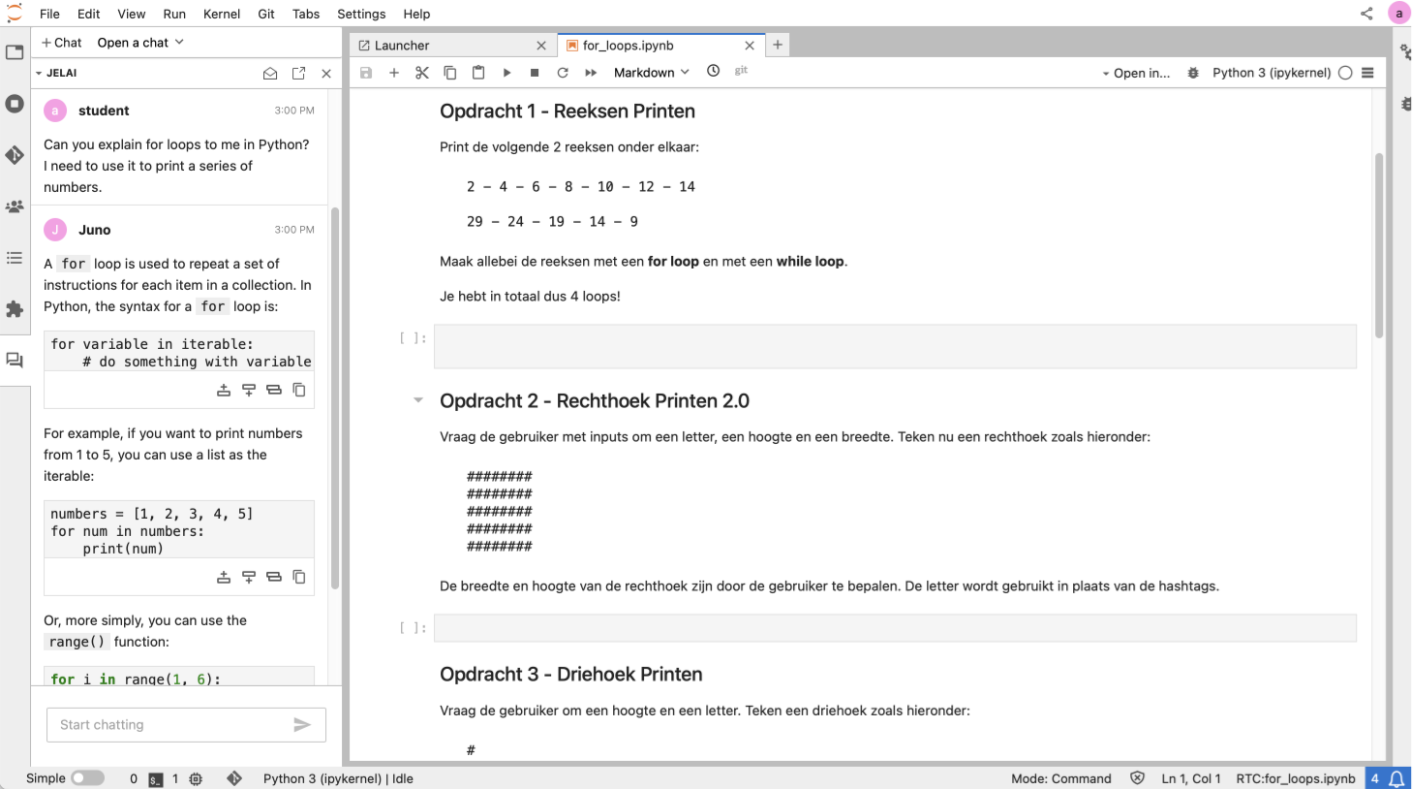Save the notebook with the disk icon

pyautogui.click(x=366, y=73)
